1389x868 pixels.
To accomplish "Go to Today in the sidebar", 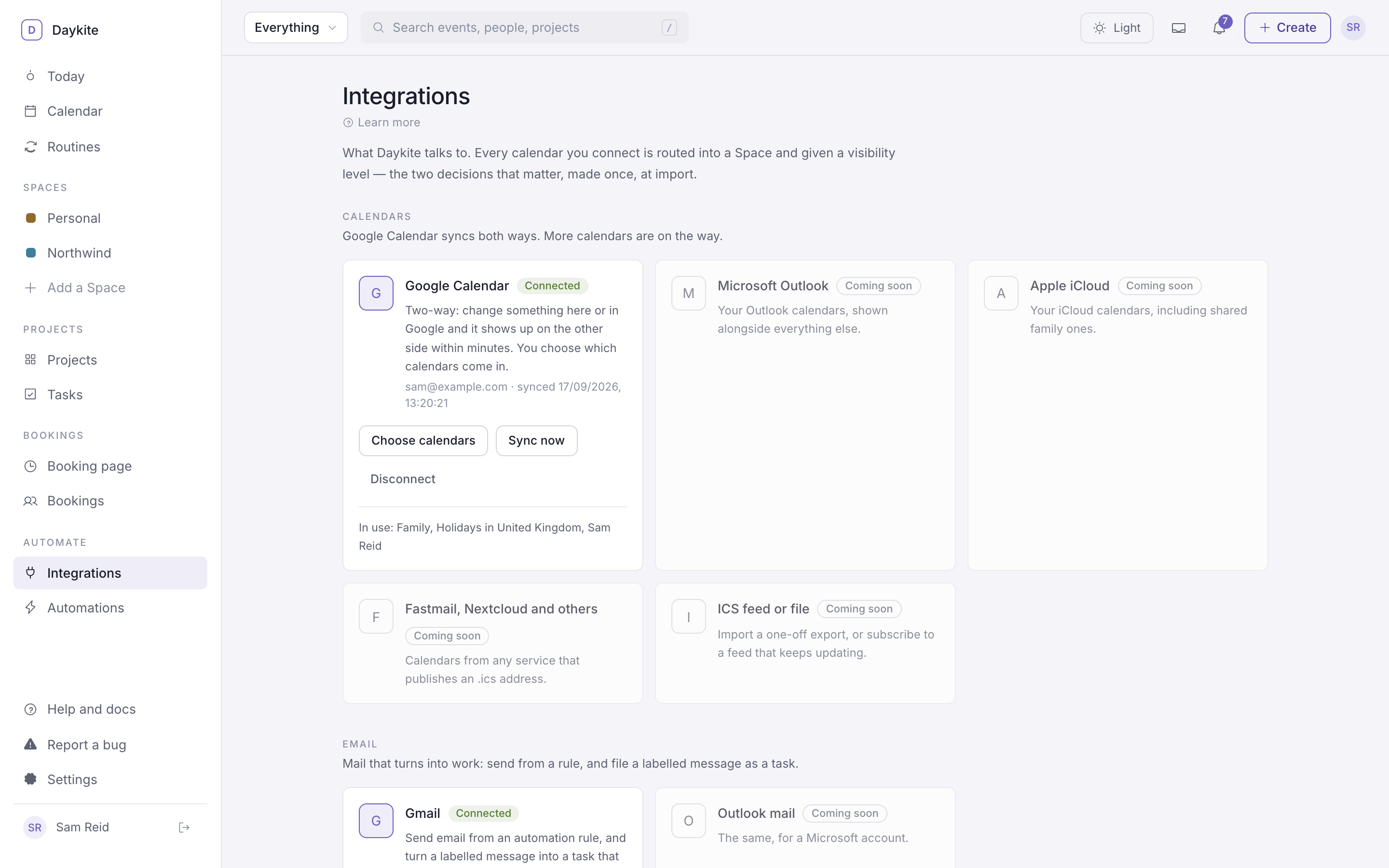I will pyautogui.click(x=110, y=76).
